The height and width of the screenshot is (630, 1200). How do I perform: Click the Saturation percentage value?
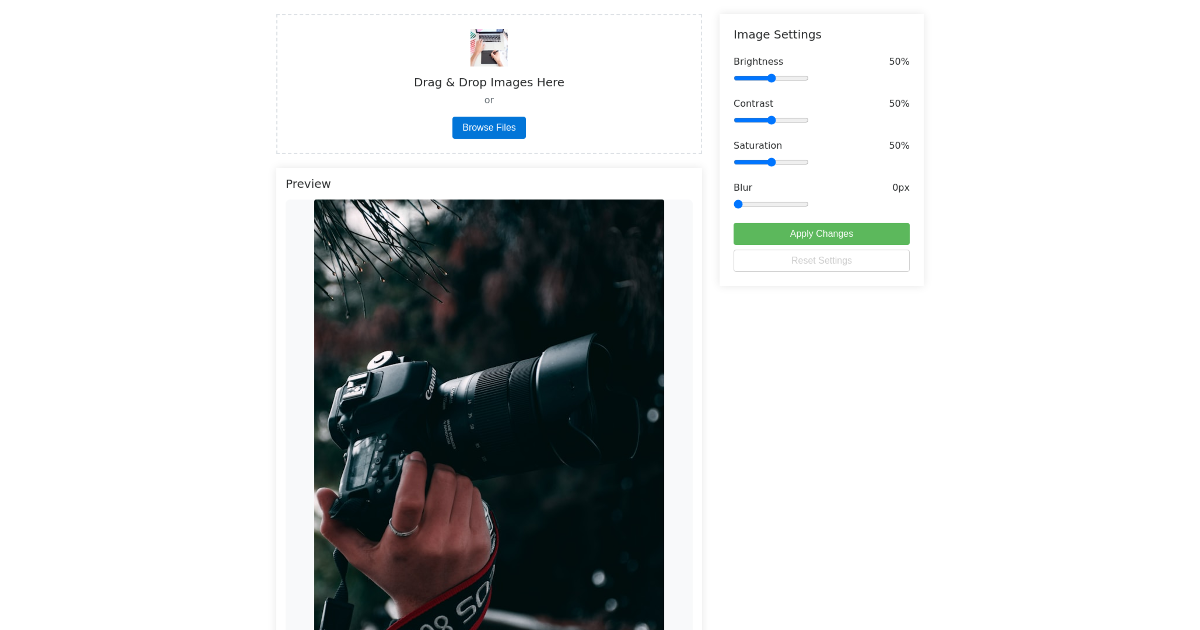pos(898,145)
